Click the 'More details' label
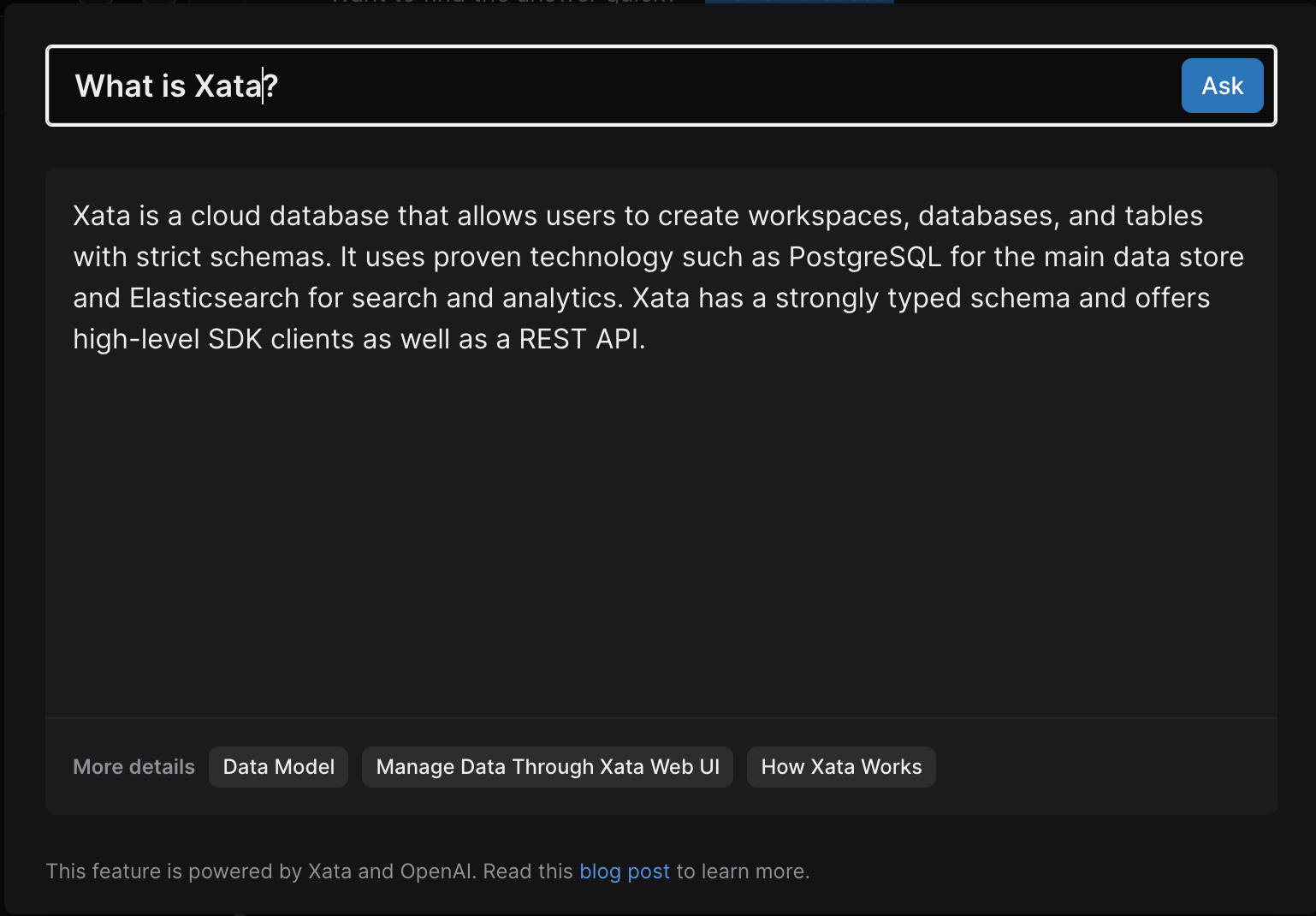This screenshot has width=1316, height=916. pos(134,767)
